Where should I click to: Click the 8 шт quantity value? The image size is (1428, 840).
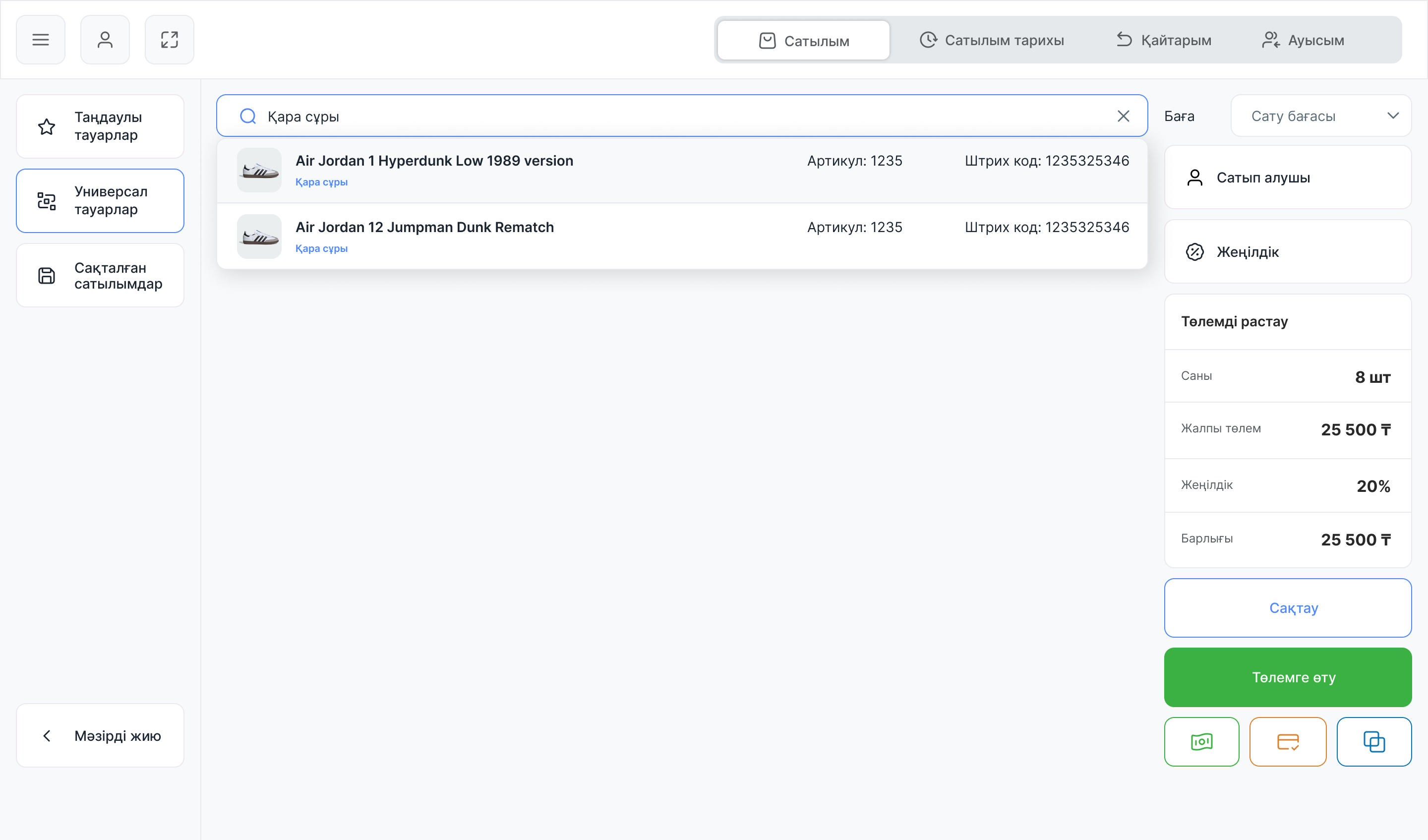click(x=1372, y=377)
